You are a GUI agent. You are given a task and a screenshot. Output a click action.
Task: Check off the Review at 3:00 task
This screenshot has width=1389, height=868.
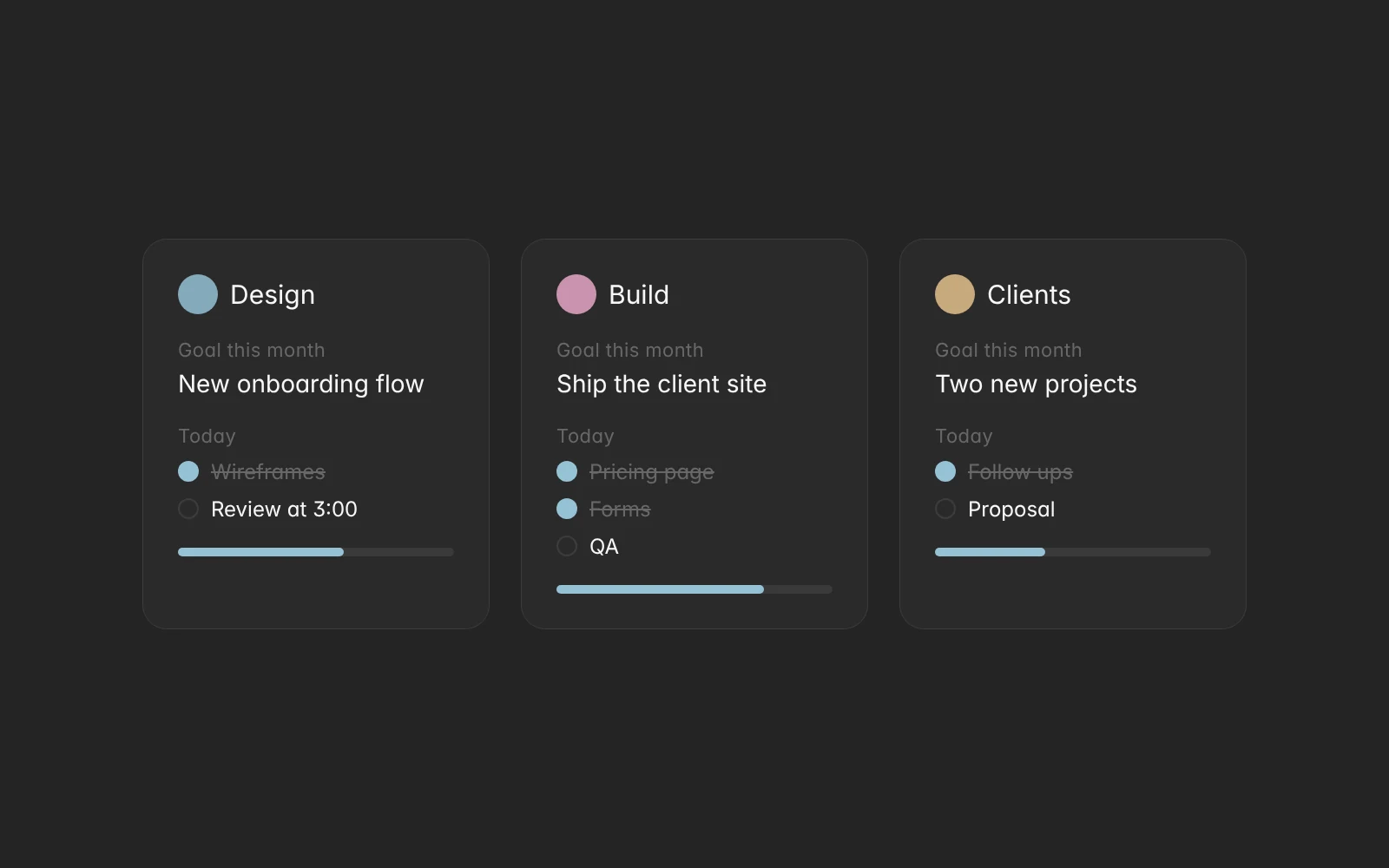[188, 509]
